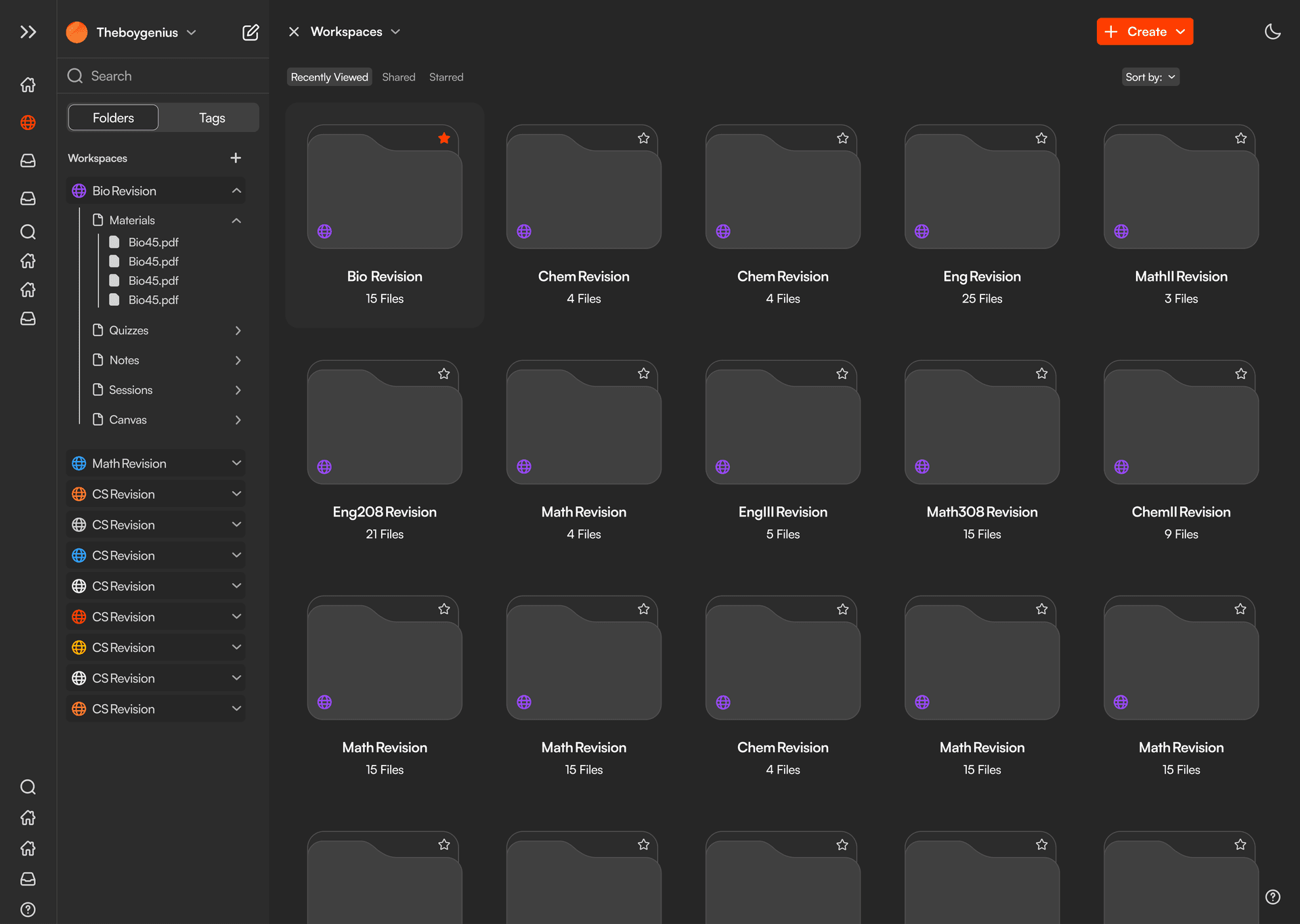Click the orange globe icon in left rail
1300x924 pixels.
pos(28,123)
